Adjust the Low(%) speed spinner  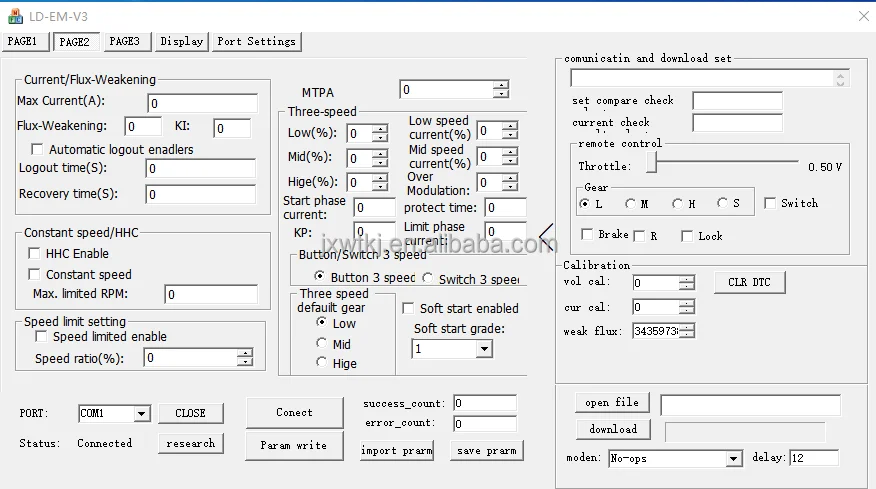pos(380,133)
